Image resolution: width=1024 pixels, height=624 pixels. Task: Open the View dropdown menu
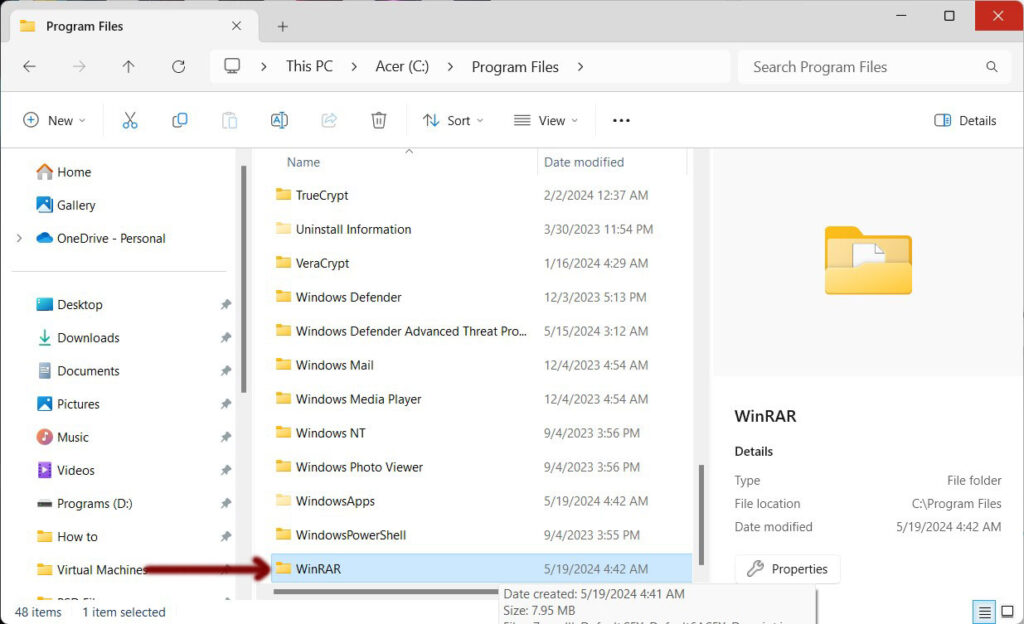(x=546, y=120)
